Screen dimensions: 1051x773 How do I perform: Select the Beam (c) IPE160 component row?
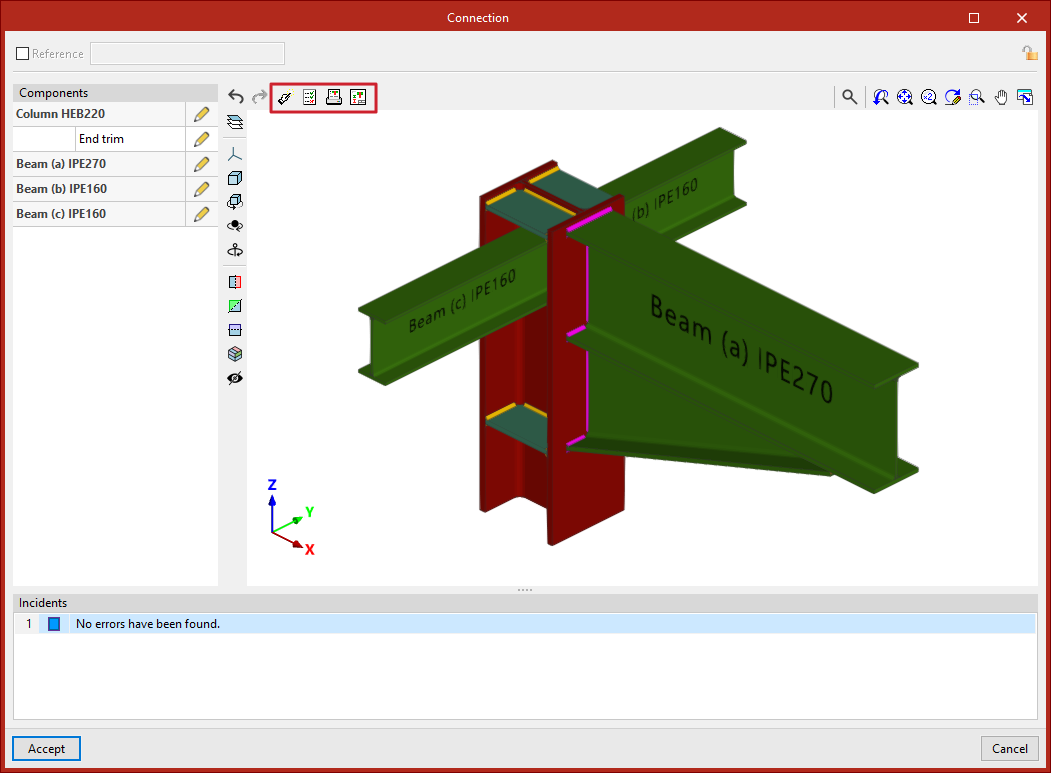click(x=99, y=214)
